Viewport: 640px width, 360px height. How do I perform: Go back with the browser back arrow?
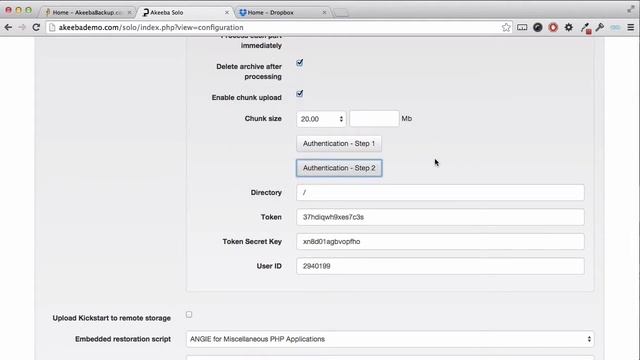[8, 27]
